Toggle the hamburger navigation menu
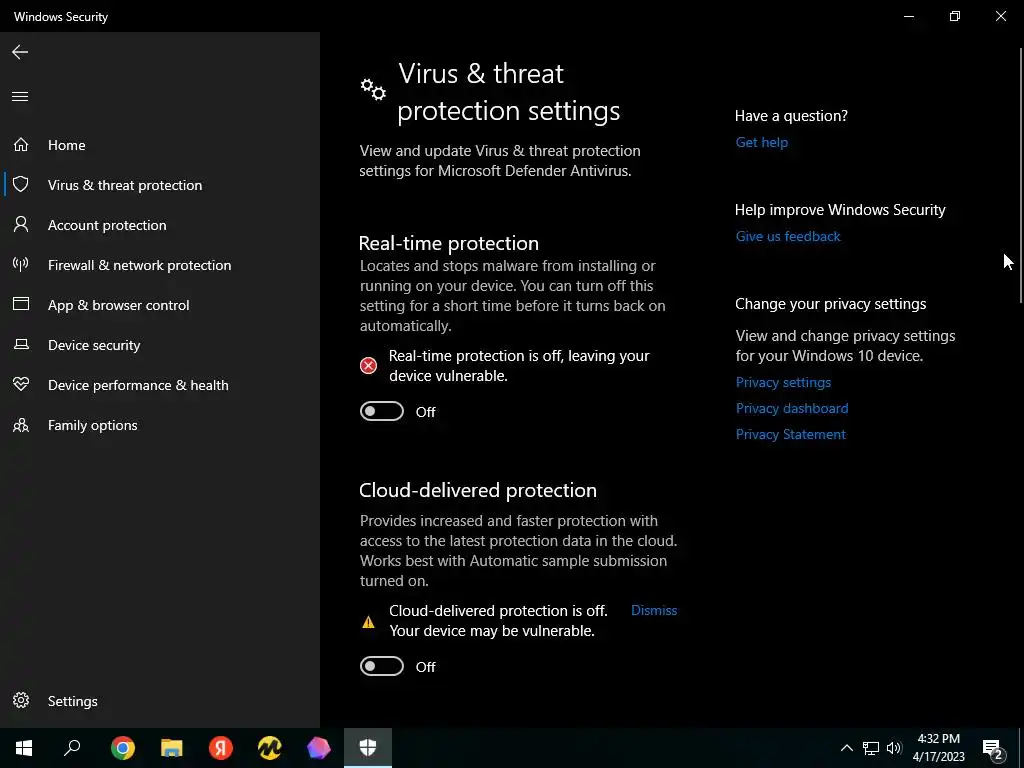 20,97
